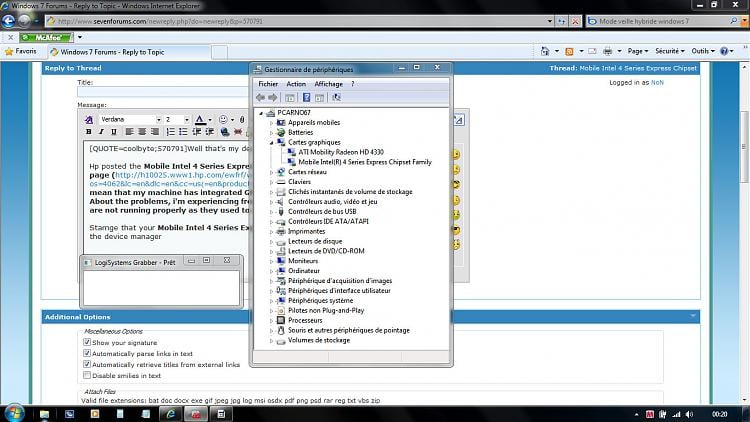Open the Verdana font dropdown
The image size is (750, 422).
158,120
